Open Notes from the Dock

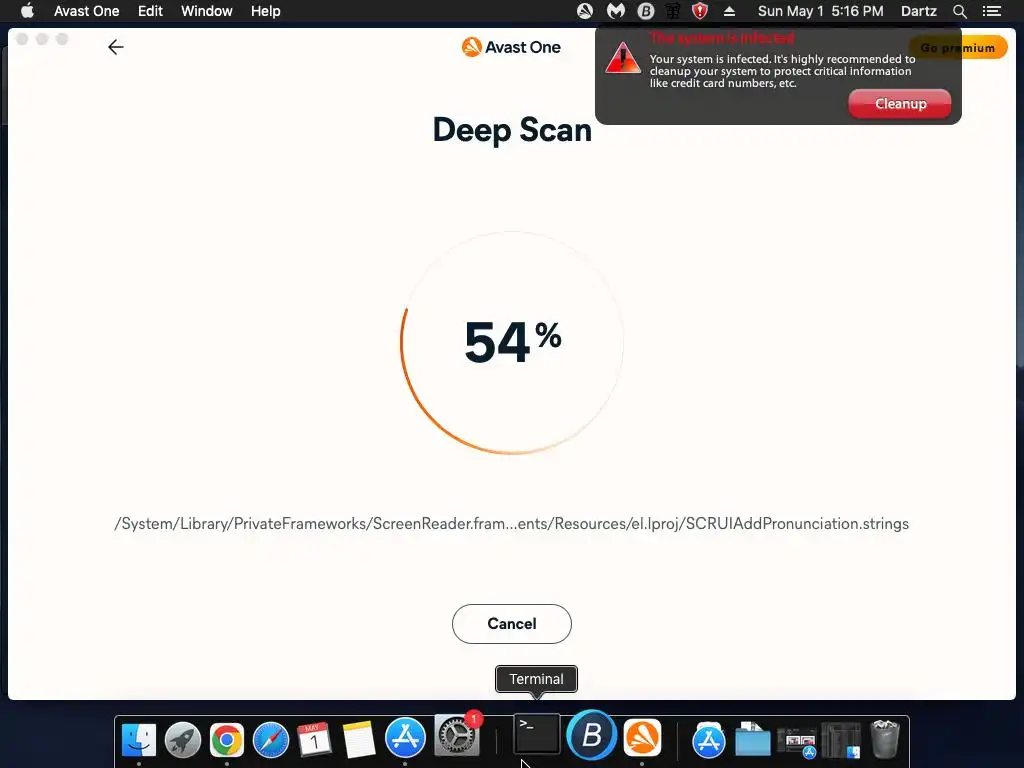pos(359,739)
